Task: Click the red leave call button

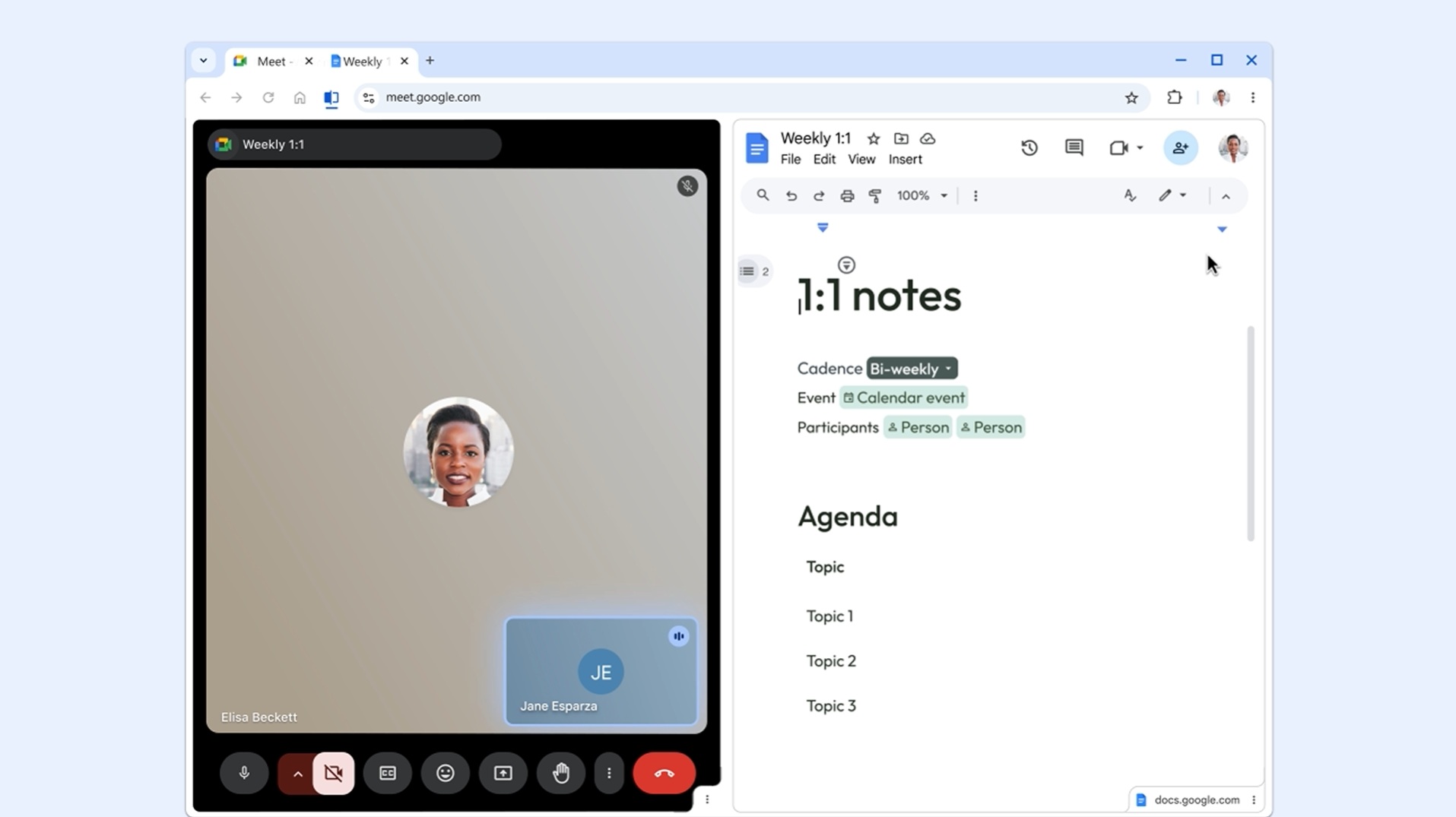Action: (664, 773)
